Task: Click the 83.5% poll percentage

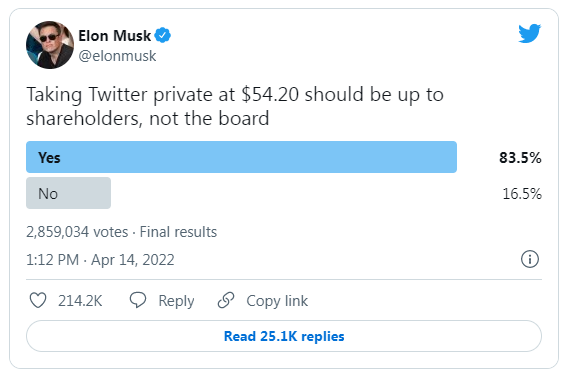Action: point(520,158)
